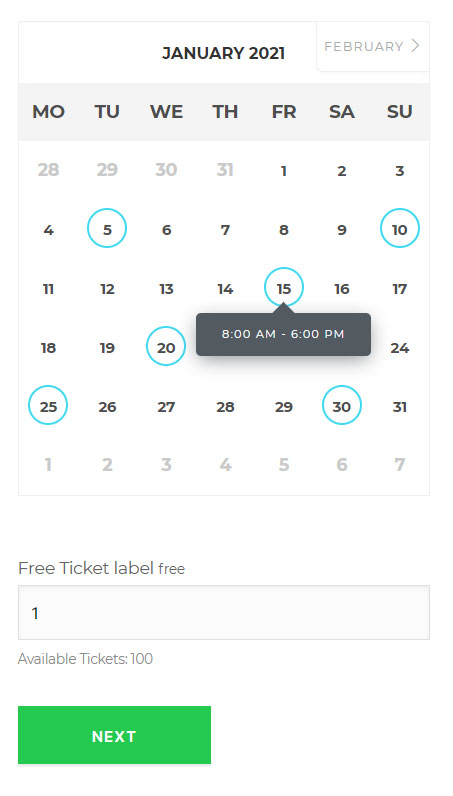
Task: Select the circled date January 25
Action: 48,405
